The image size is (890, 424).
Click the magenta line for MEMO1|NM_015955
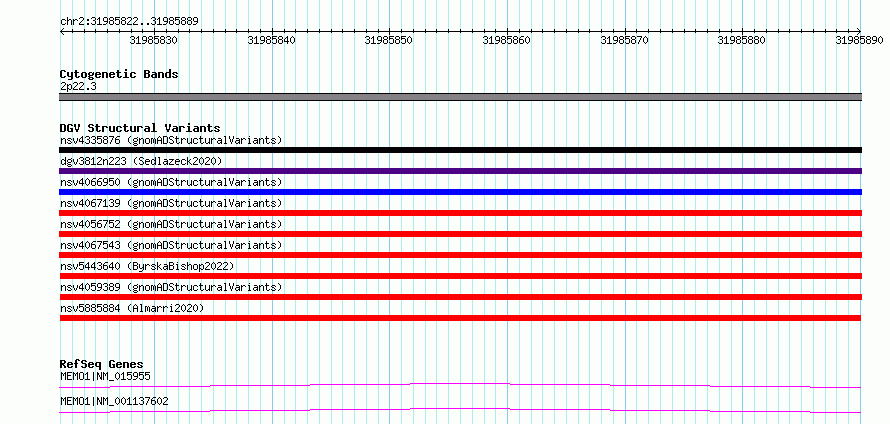pyautogui.click(x=461, y=385)
